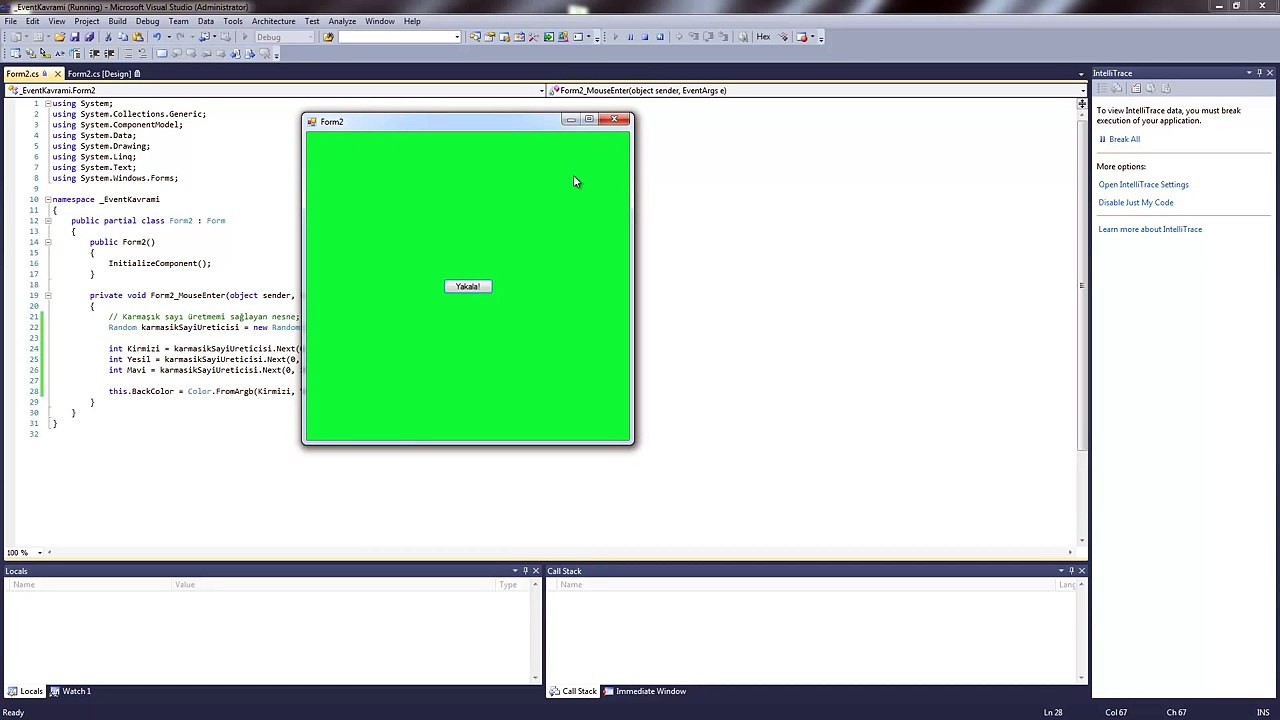Click the Save icon in the toolbar
Viewport: 1280px width, 720px height.
pos(75,37)
